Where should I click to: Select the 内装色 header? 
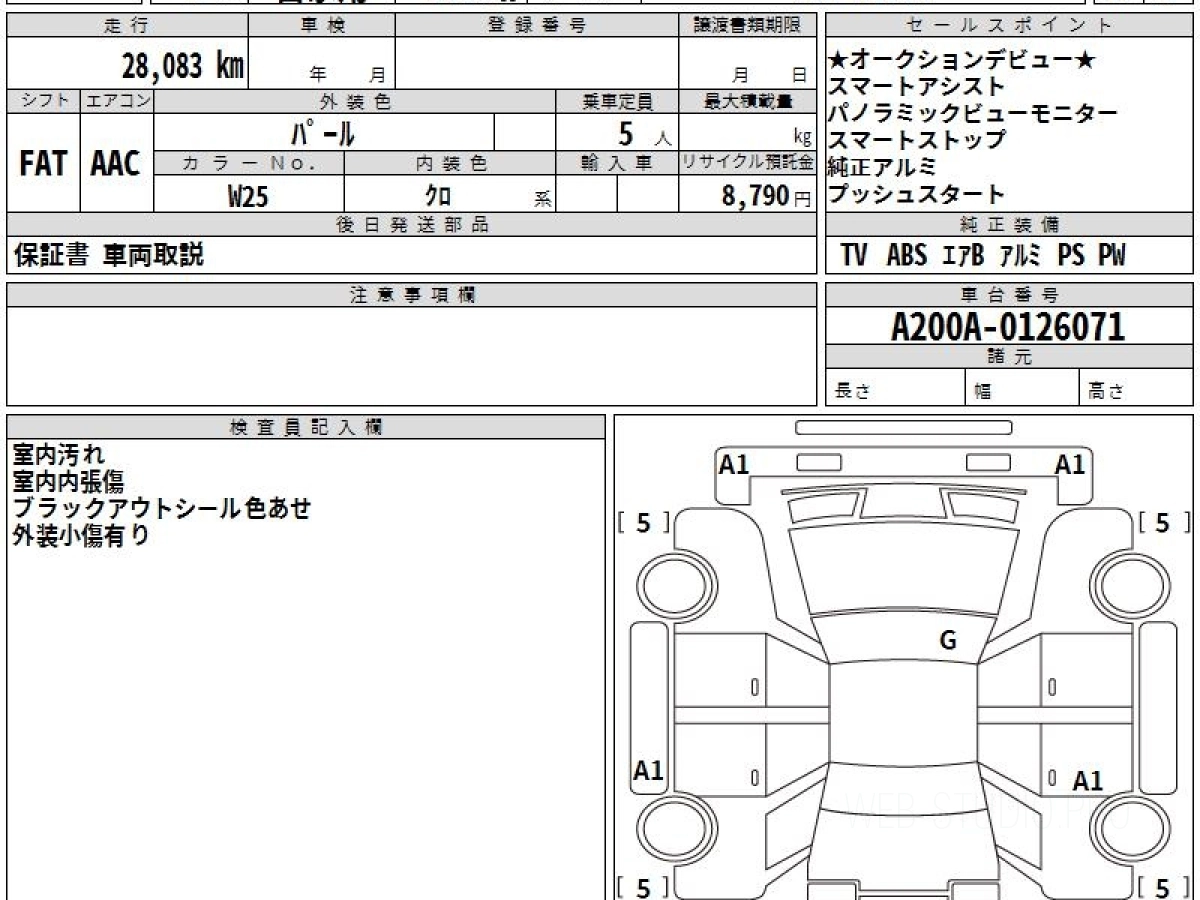point(450,164)
